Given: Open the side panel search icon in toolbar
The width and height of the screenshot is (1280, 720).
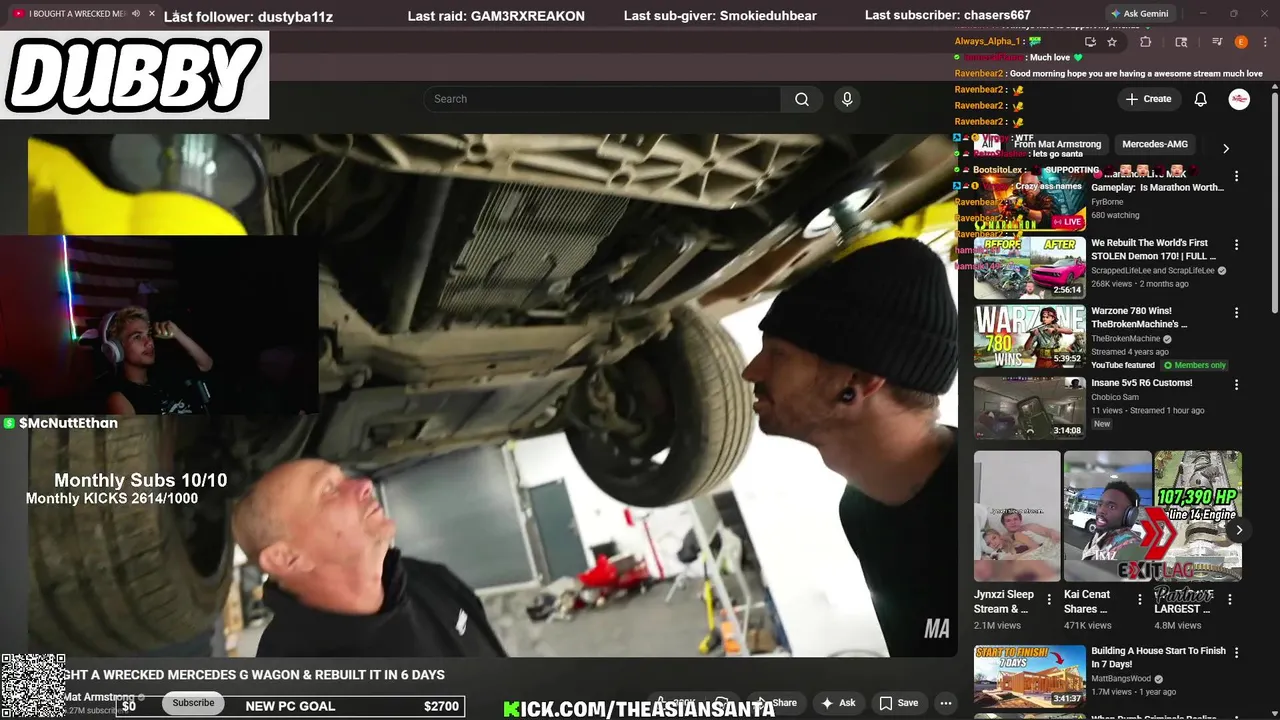Looking at the screenshot, I should pos(1181,42).
